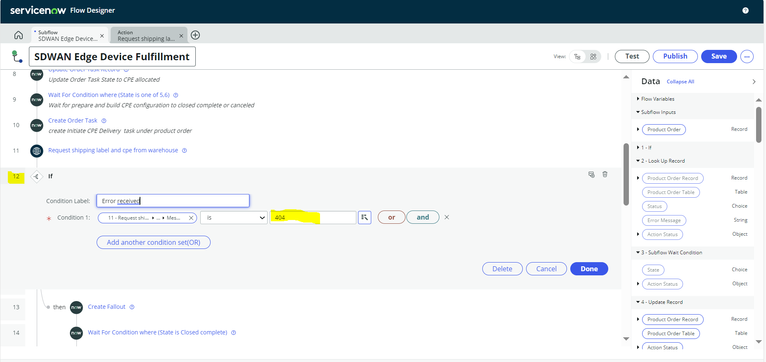766x362 pixels.
Task: Collapse 2 - Look Up Record section
Action: [x=638, y=161]
